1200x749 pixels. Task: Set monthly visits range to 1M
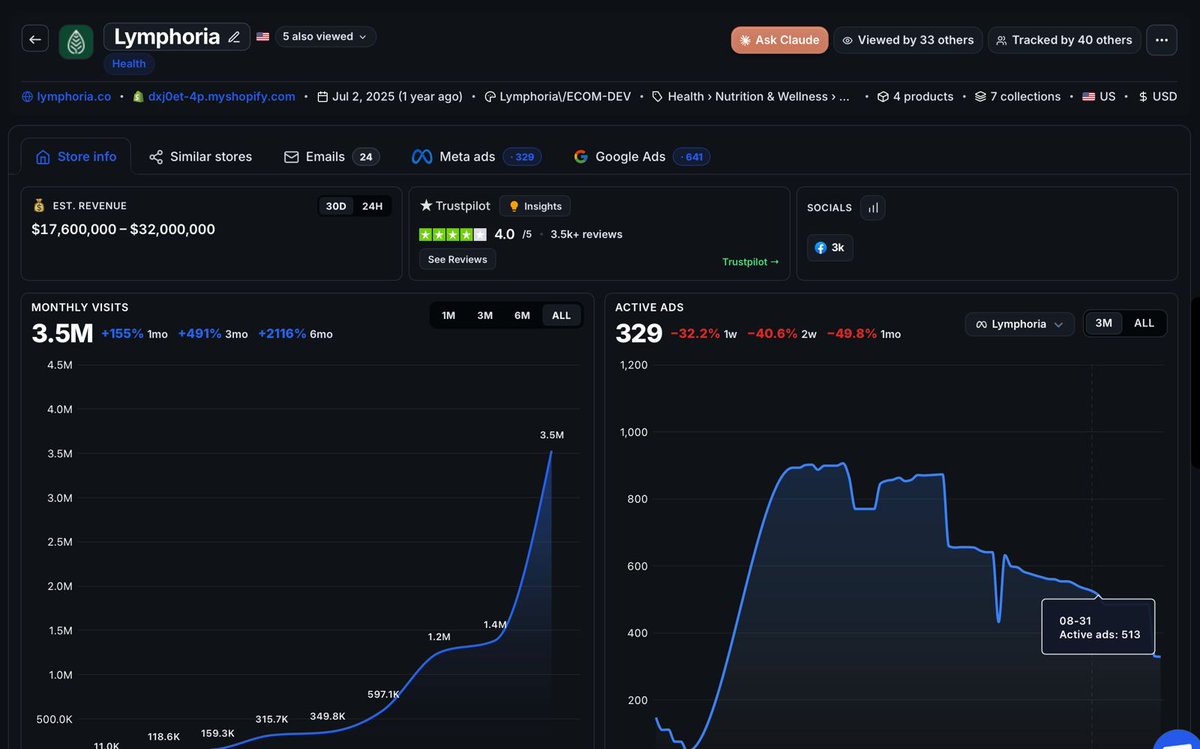point(449,315)
